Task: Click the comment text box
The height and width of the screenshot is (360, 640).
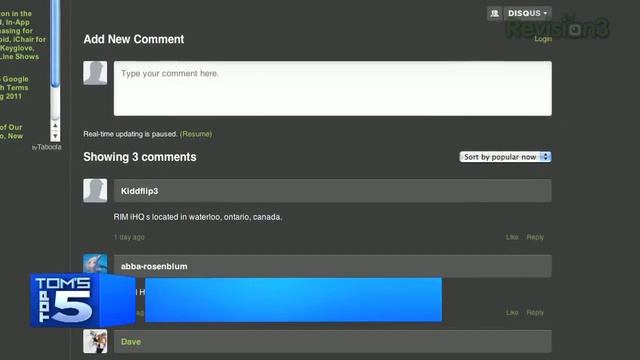Action: (x=333, y=88)
